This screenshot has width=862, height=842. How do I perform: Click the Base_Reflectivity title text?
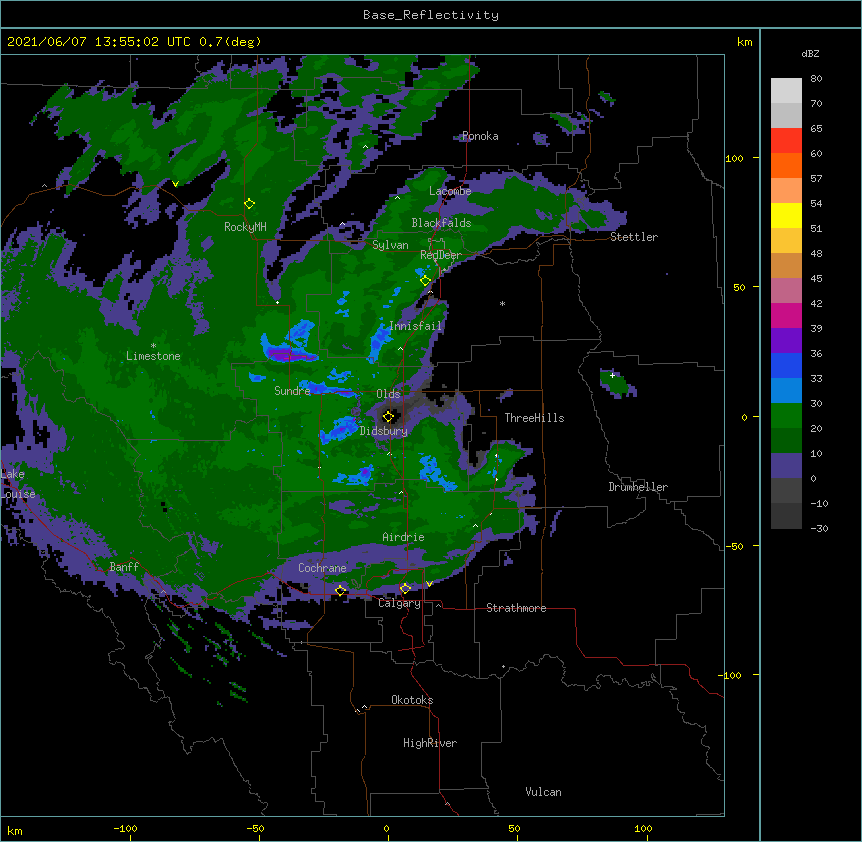[431, 15]
